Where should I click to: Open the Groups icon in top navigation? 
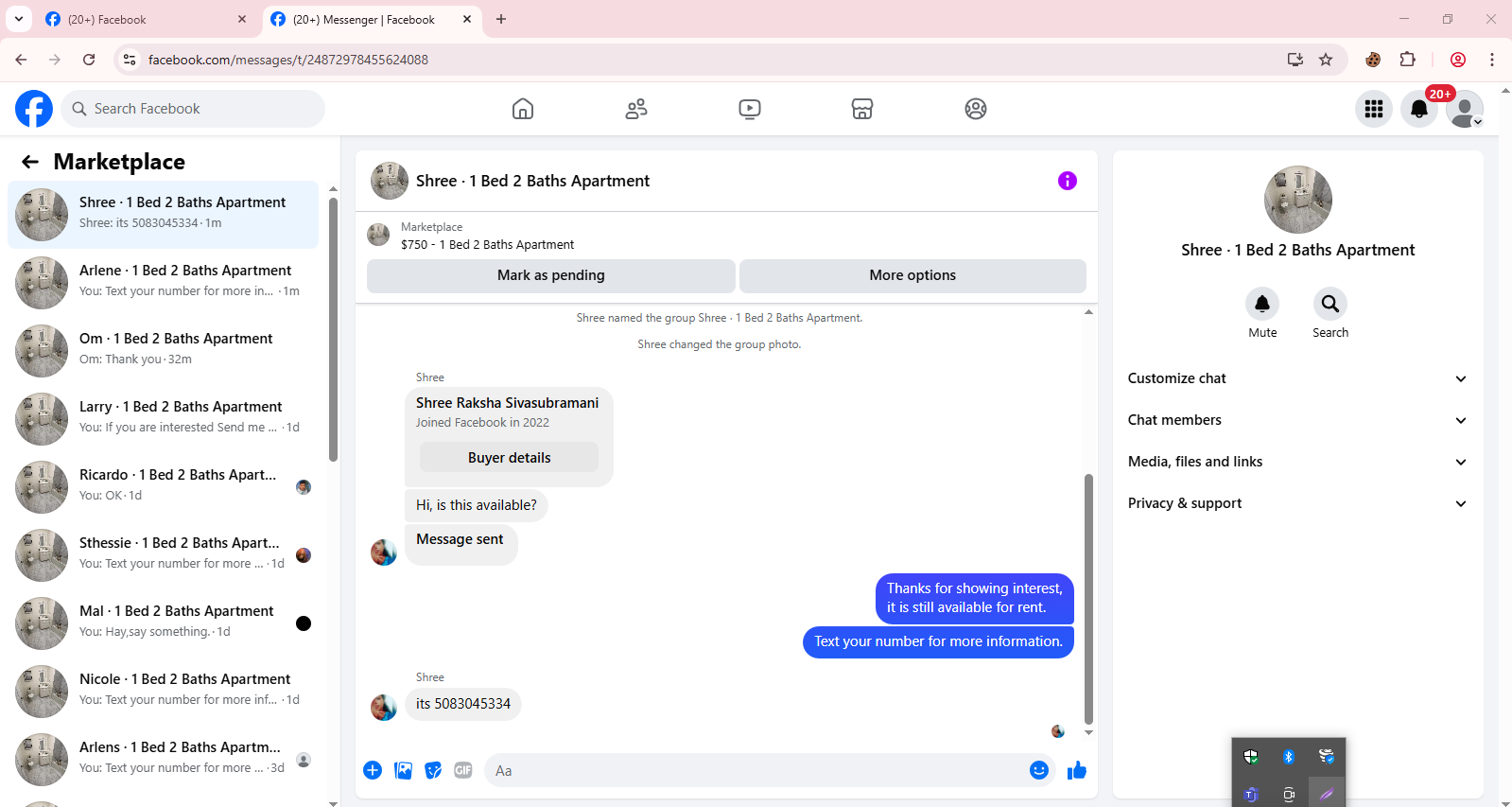click(976, 109)
